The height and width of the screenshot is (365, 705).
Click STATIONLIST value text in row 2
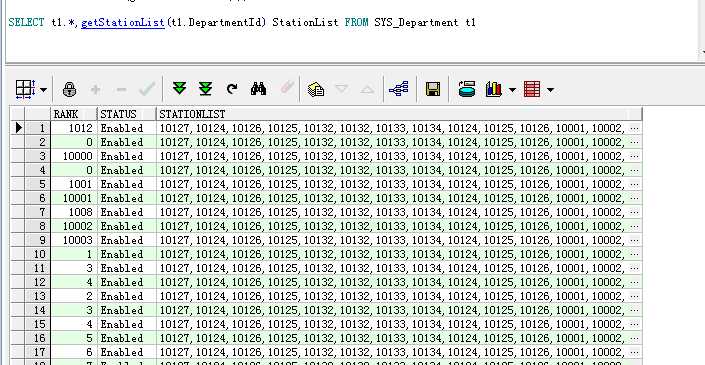click(x=392, y=142)
